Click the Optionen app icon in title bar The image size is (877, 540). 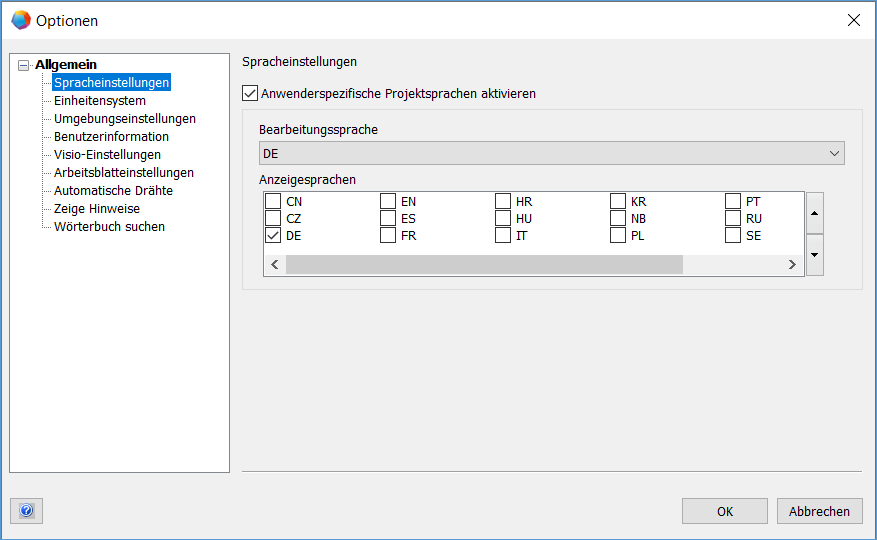tap(20, 20)
